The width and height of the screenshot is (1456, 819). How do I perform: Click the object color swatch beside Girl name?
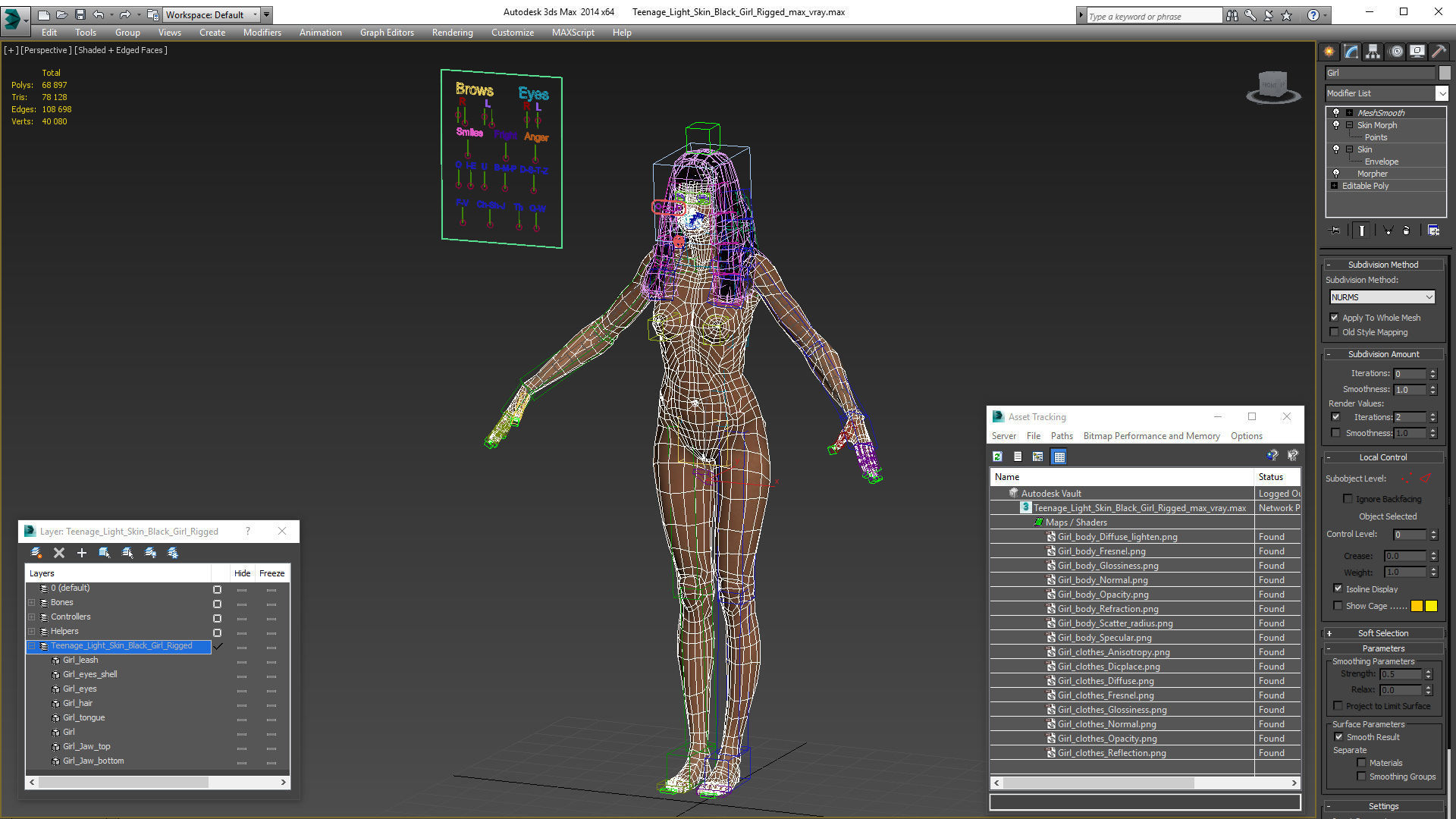pos(1445,73)
